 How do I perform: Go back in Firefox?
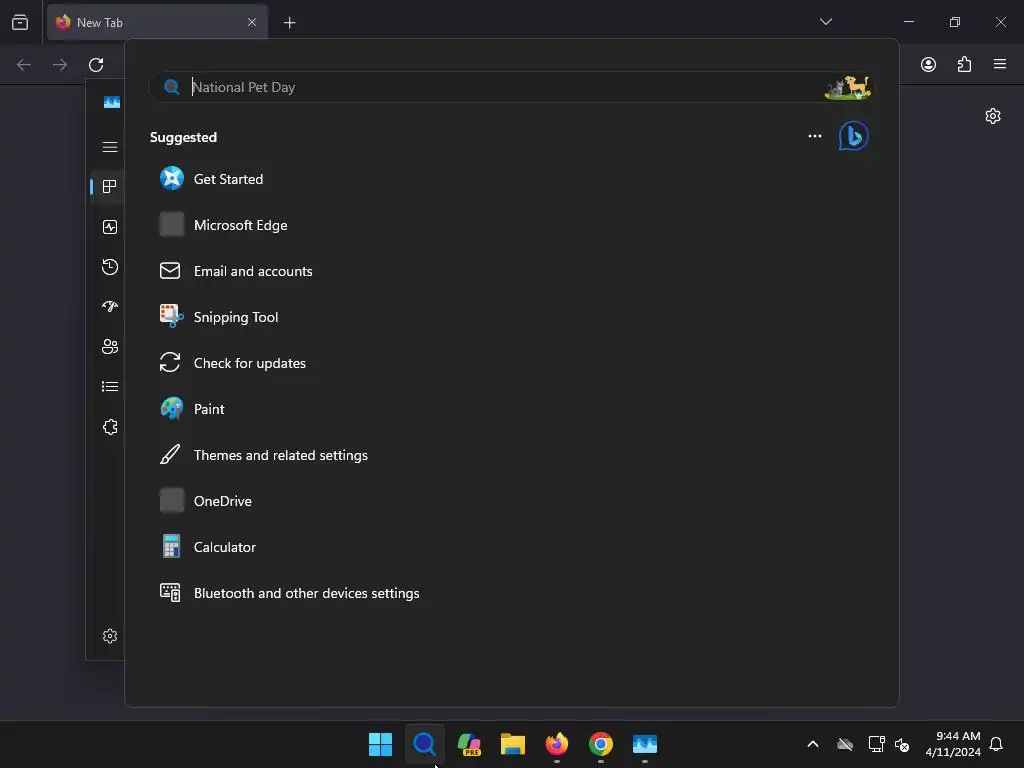[x=24, y=65]
